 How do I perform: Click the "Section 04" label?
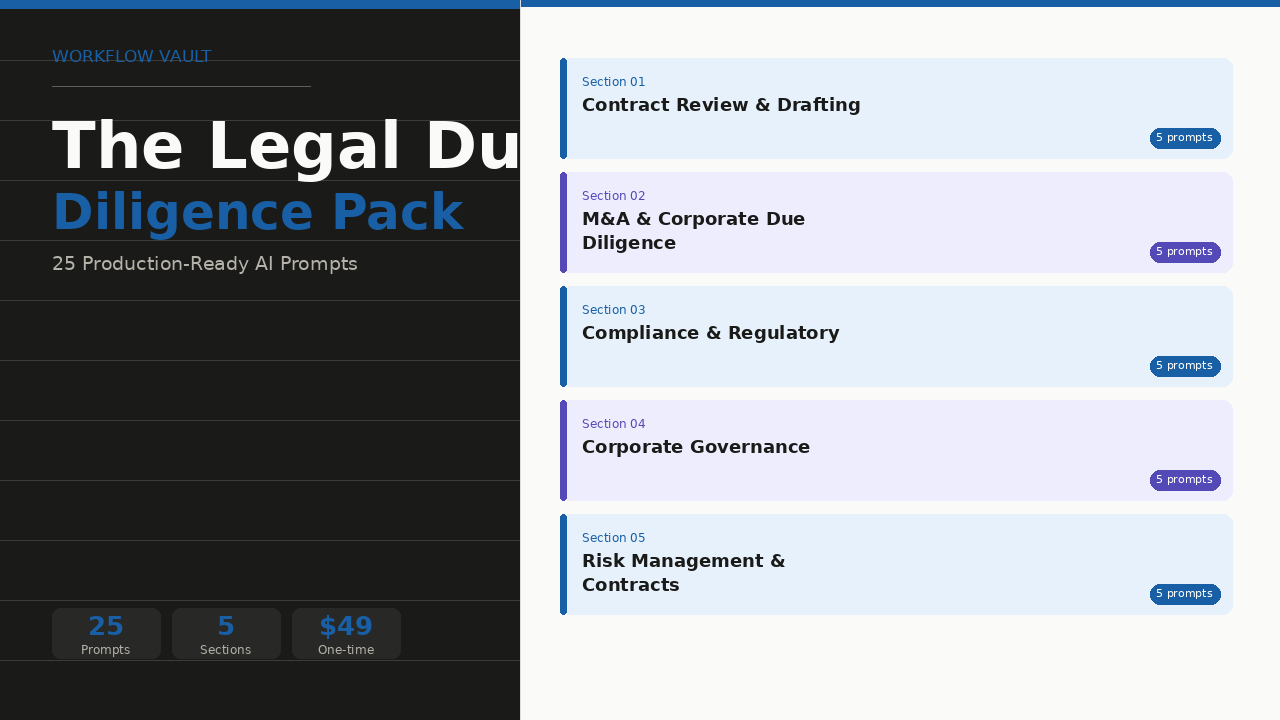click(614, 424)
